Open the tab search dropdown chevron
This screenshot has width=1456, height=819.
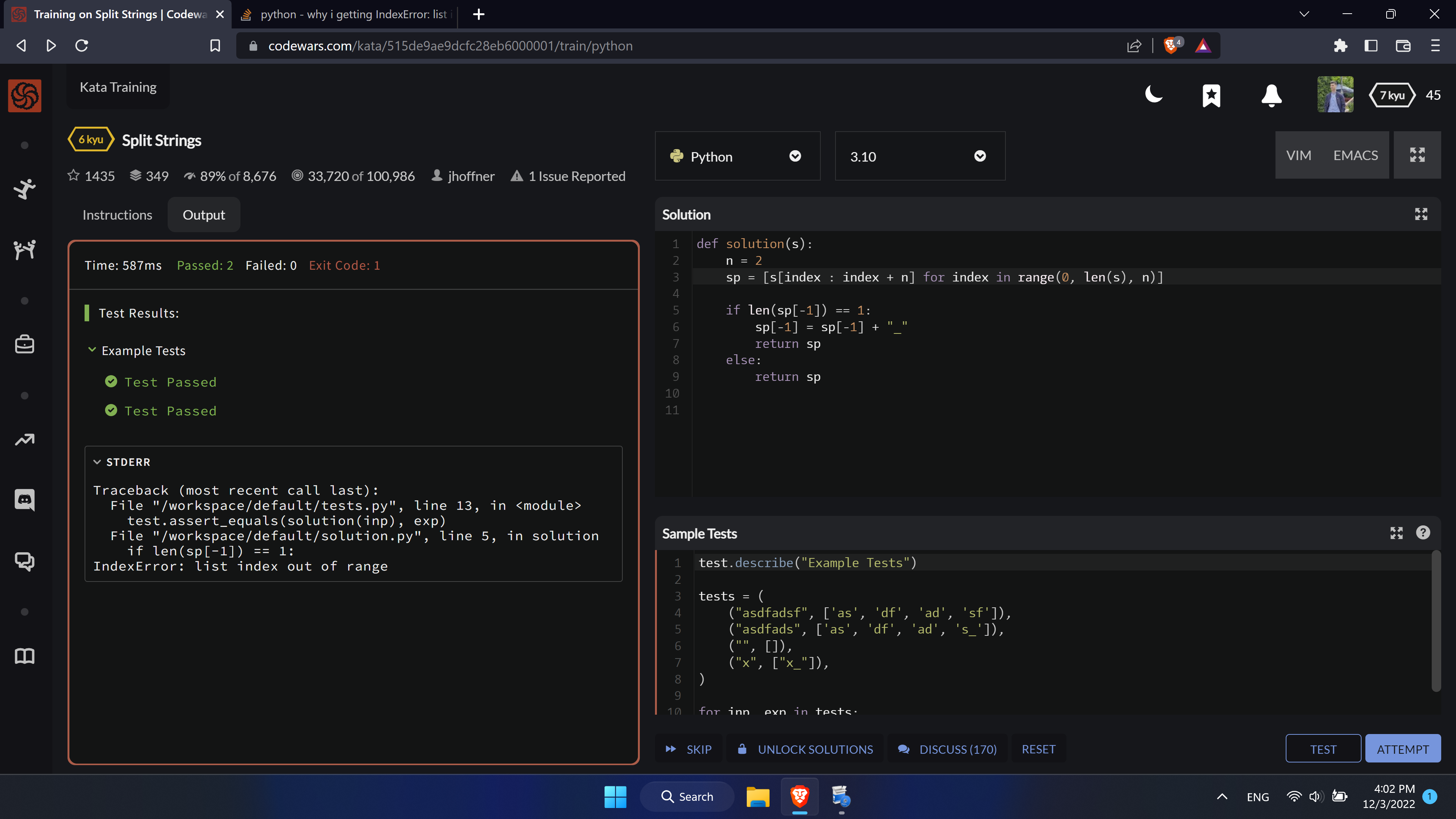click(x=1304, y=14)
